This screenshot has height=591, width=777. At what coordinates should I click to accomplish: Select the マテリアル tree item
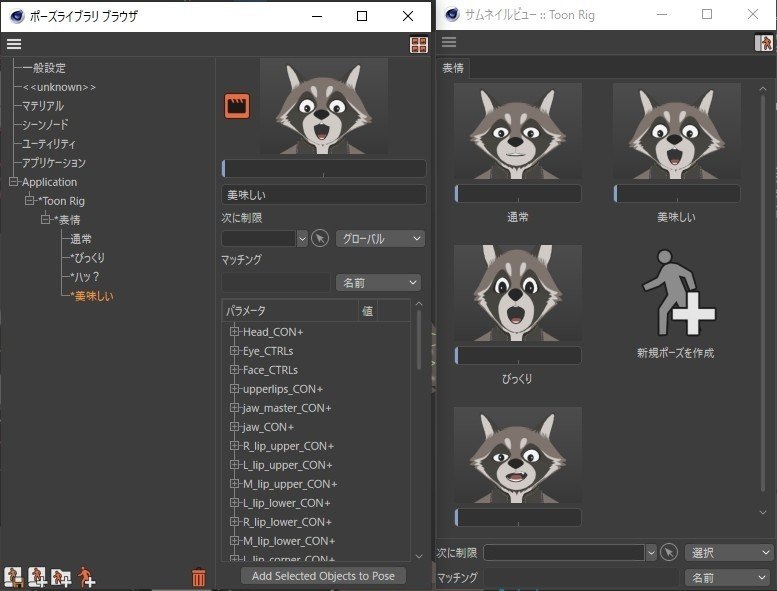coord(43,106)
